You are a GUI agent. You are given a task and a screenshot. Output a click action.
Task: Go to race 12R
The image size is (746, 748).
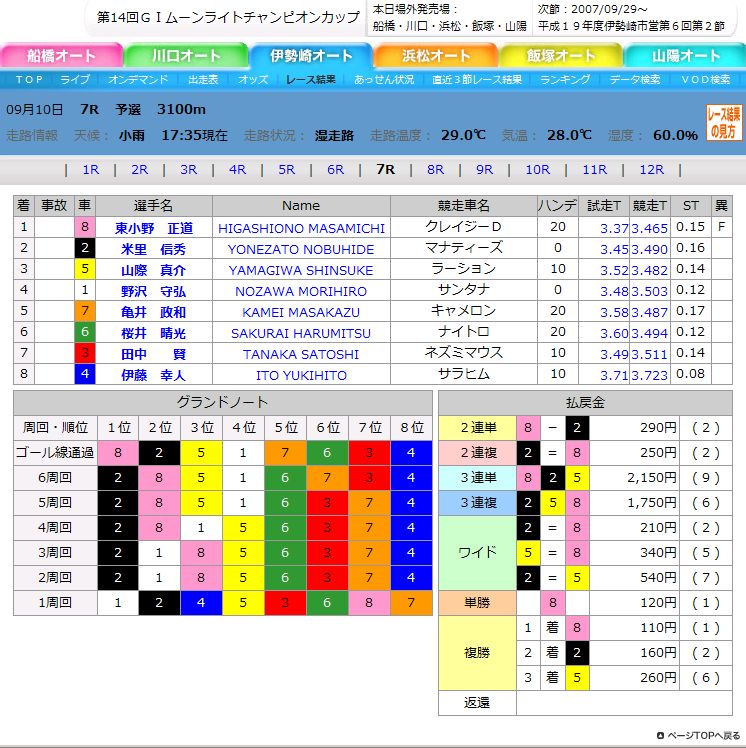(652, 169)
